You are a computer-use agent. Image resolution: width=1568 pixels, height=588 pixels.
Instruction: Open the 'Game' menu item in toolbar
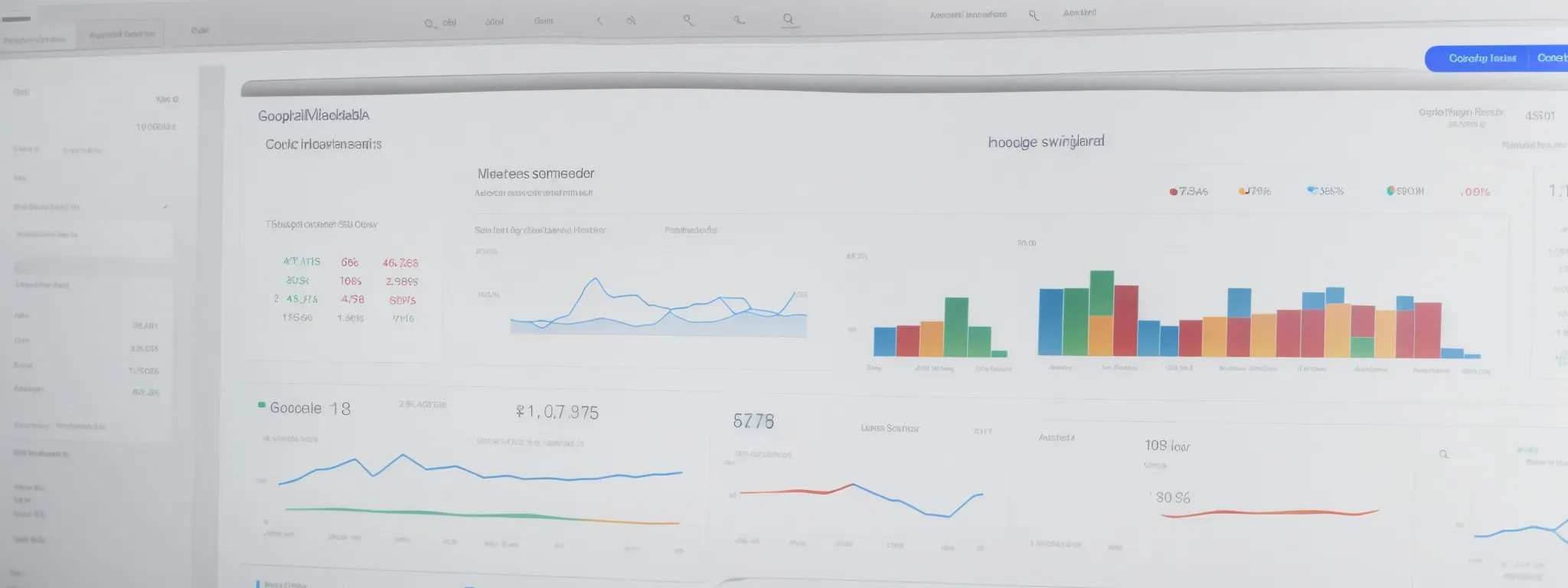click(x=544, y=21)
